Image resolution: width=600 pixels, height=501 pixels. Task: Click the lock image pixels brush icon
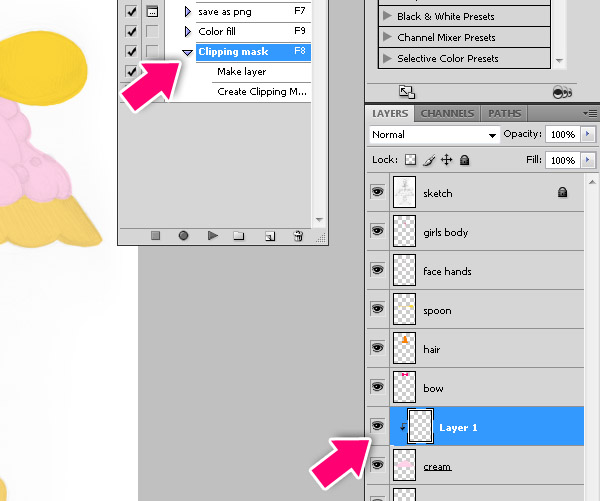pos(428,160)
